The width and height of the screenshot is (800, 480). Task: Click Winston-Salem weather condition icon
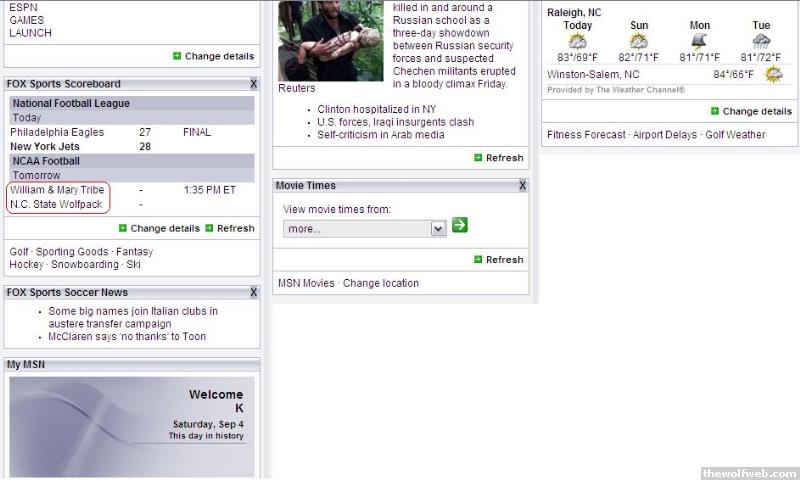click(x=773, y=75)
